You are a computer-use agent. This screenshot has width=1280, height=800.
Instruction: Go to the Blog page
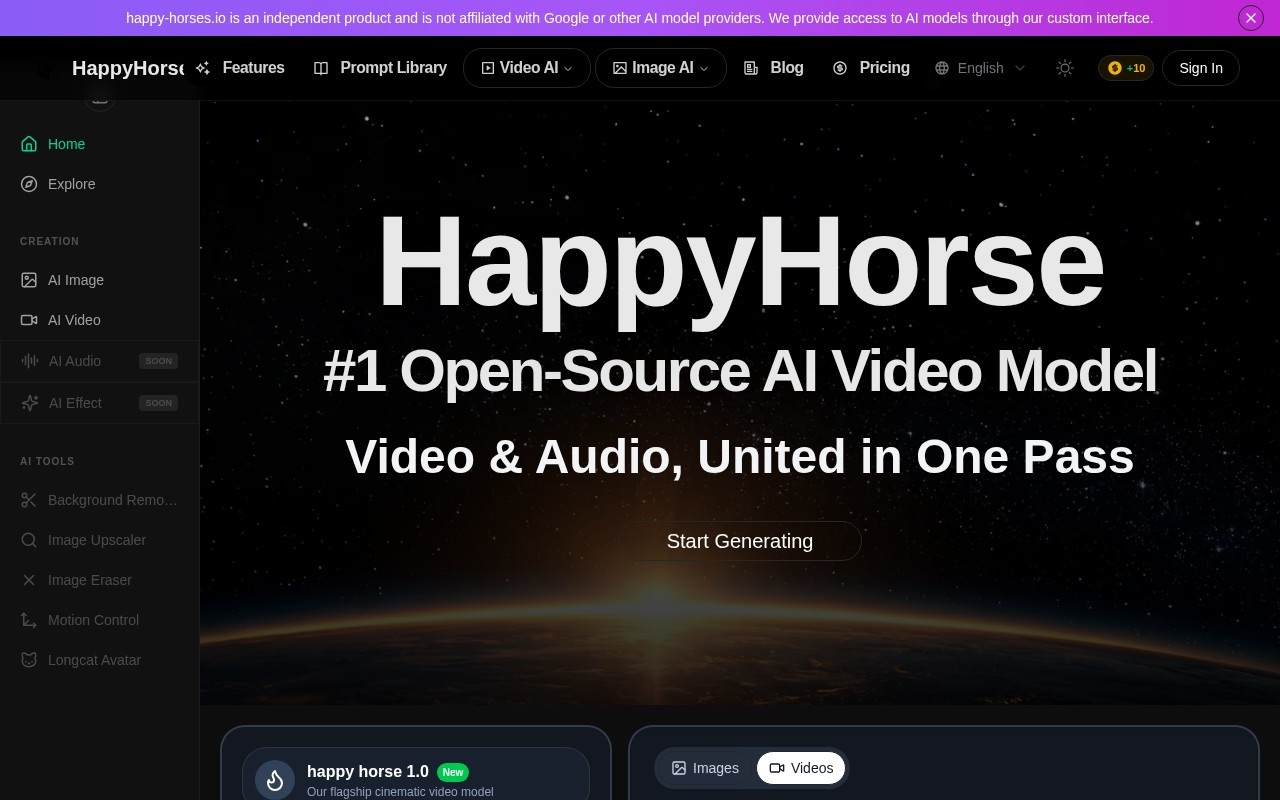pos(774,68)
